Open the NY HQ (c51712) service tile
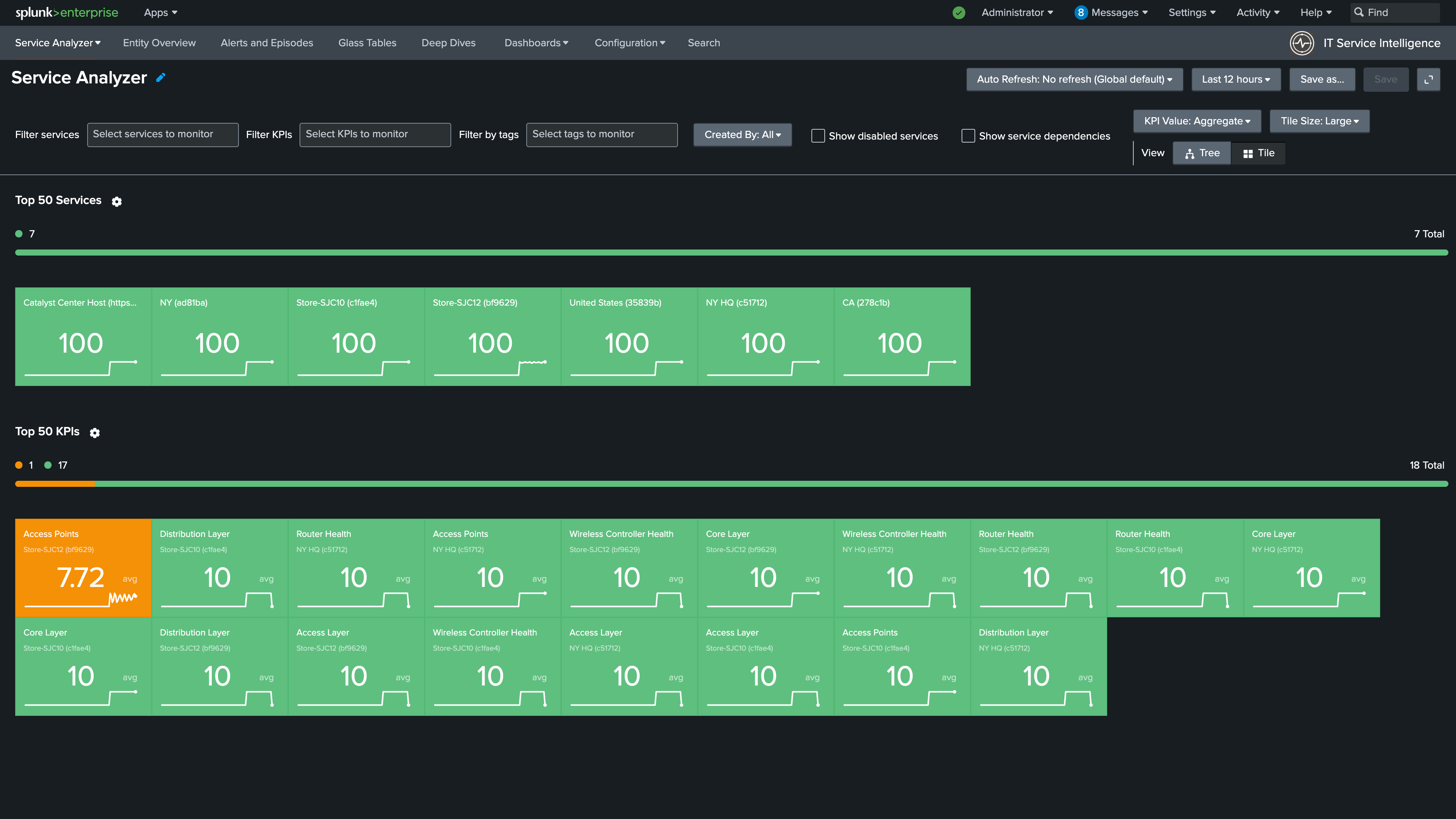The height and width of the screenshot is (819, 1456). pos(766,337)
